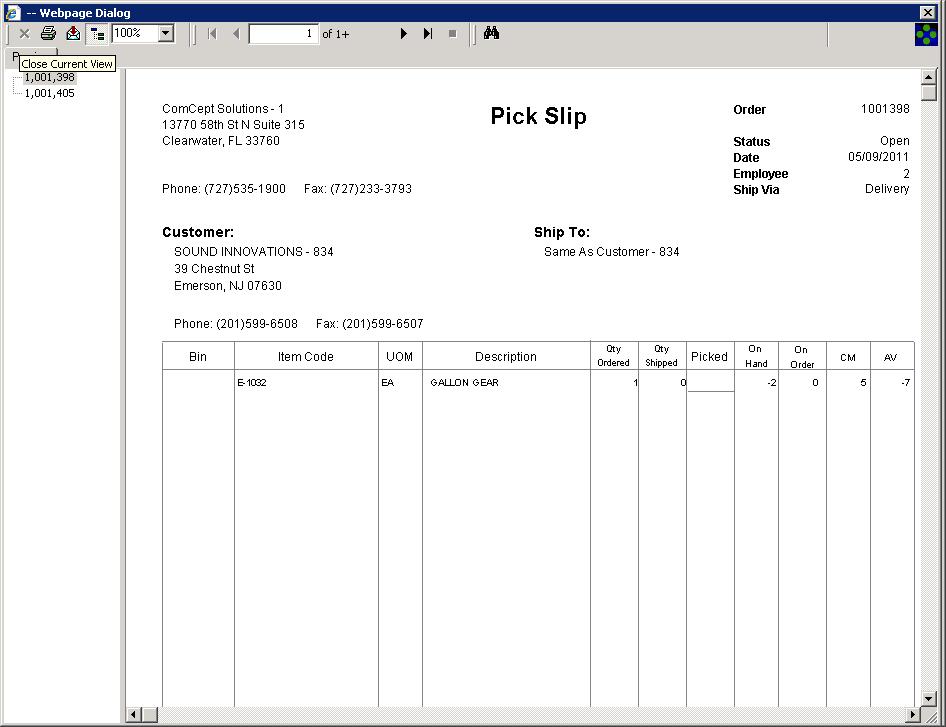Go to the next page
The width and height of the screenshot is (946, 727).
tap(404, 34)
